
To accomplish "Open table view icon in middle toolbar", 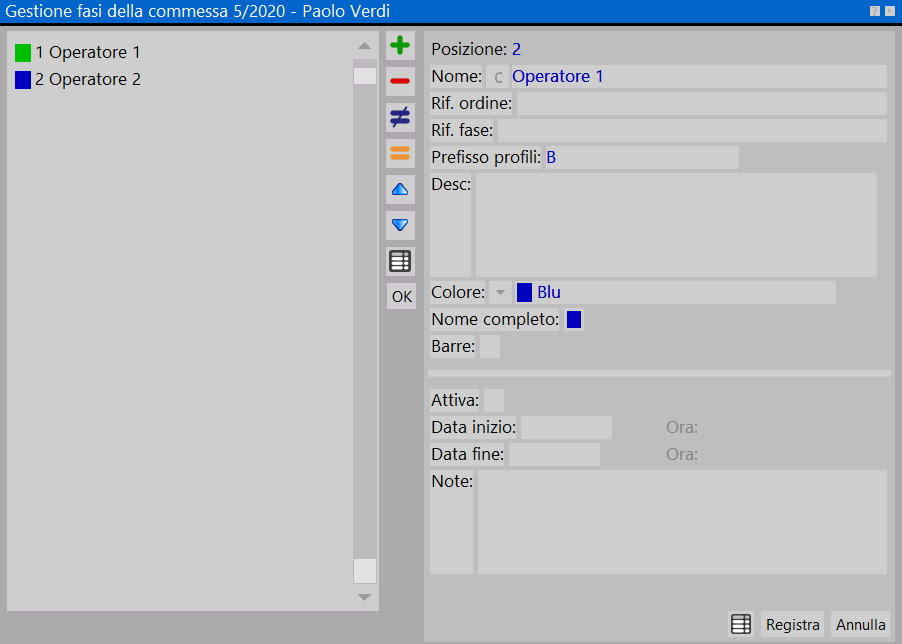I will point(400,261).
